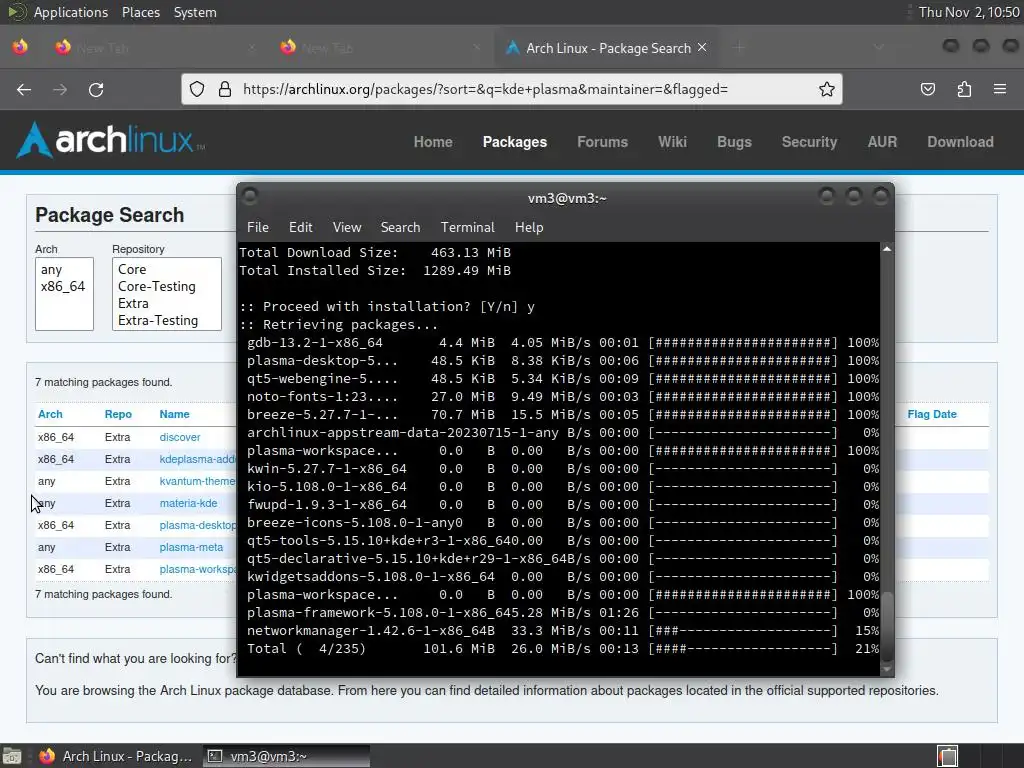The image size is (1024, 768).
Task: Open the plasma-desktop package link
Action: [197, 526]
